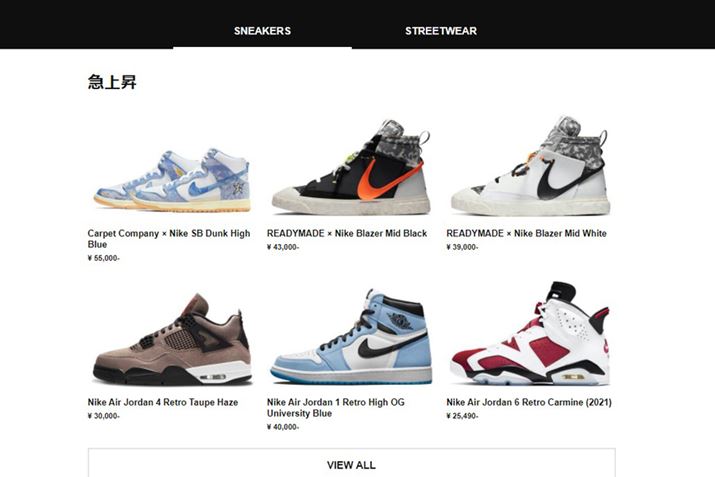Click the ¥ 43,000- price label
Screen dimensions: 715x477
[x=283, y=247]
